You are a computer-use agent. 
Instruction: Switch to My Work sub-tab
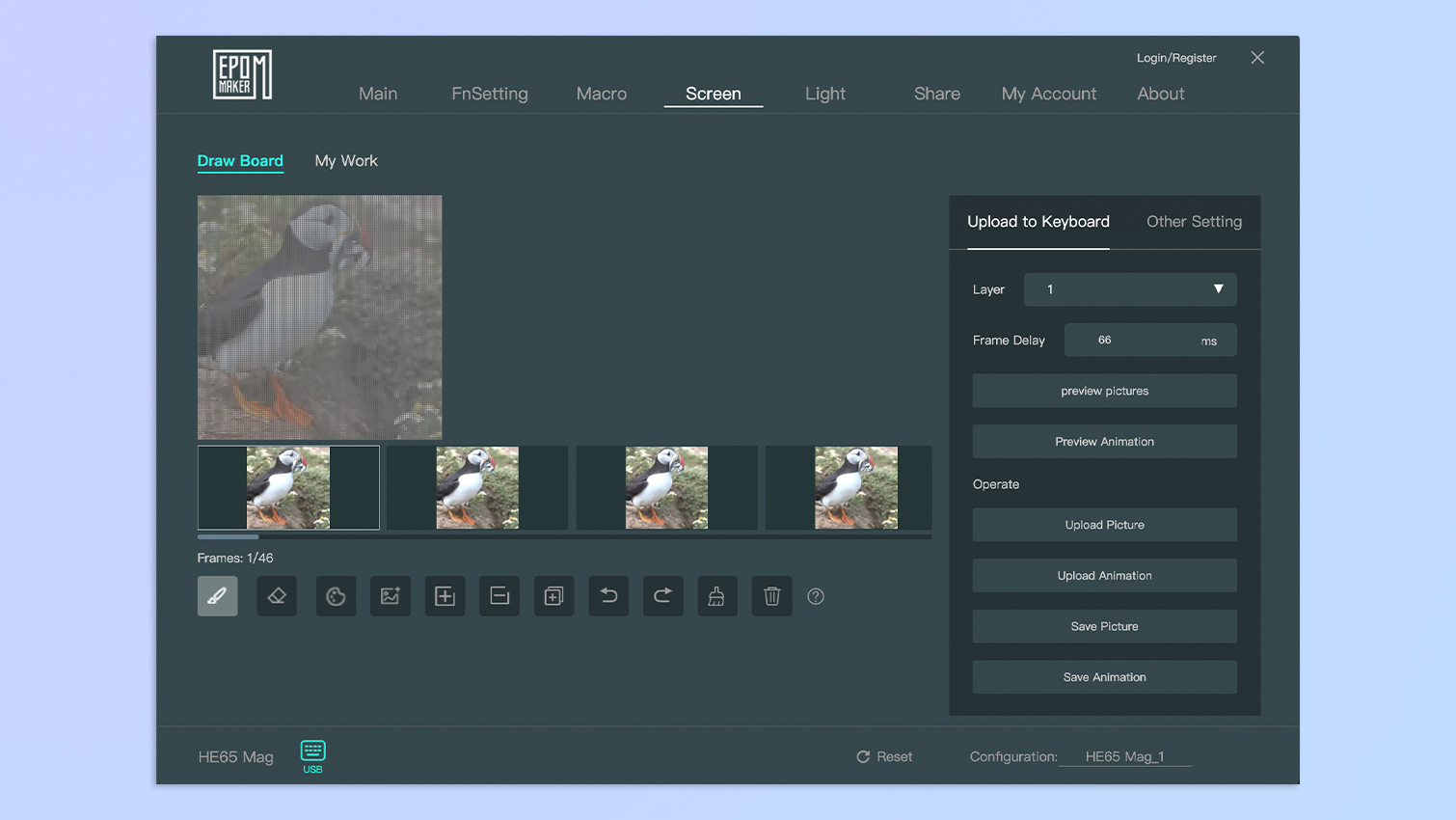pos(346,161)
